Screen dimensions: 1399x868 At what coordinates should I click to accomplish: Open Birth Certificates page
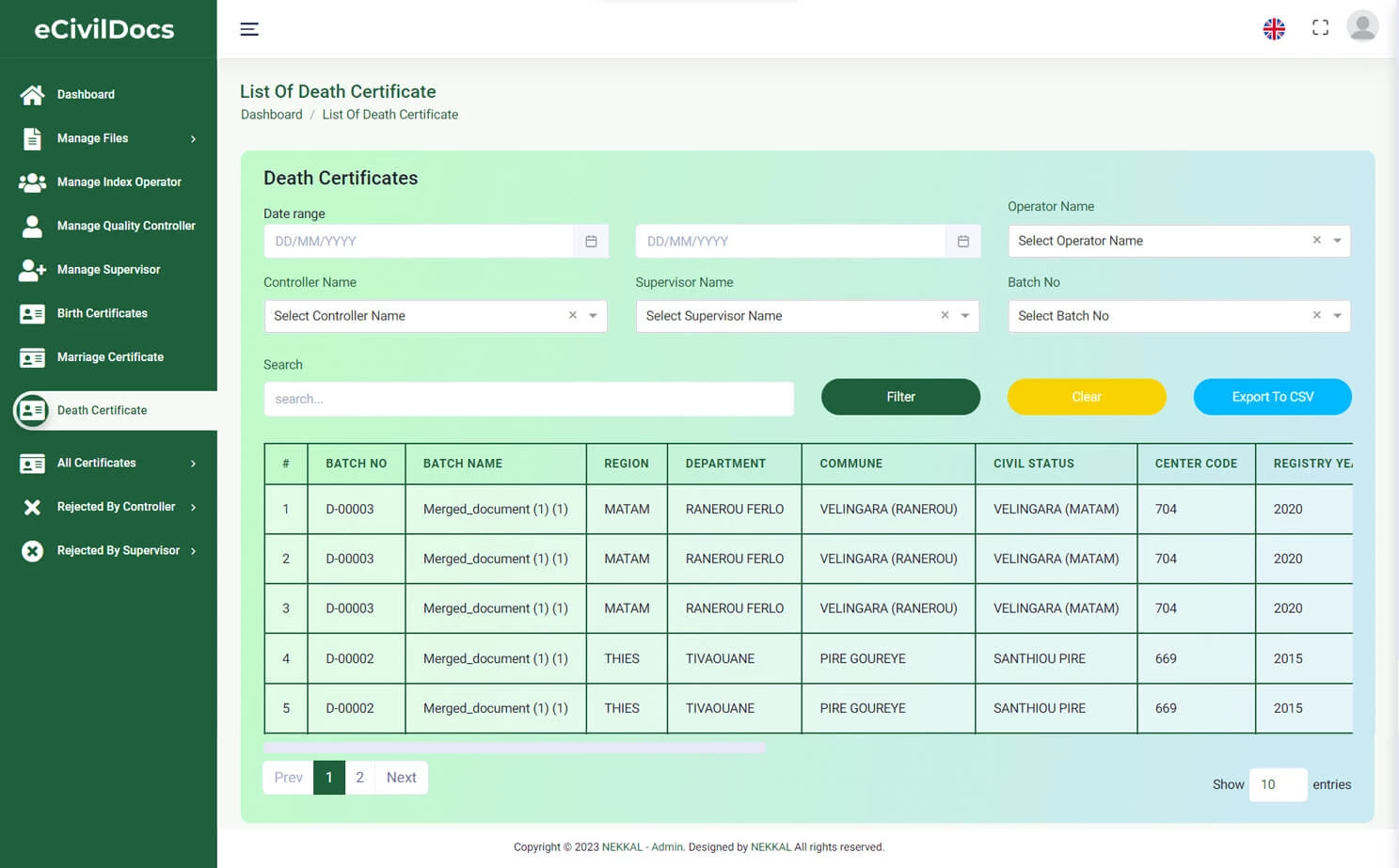tap(102, 313)
